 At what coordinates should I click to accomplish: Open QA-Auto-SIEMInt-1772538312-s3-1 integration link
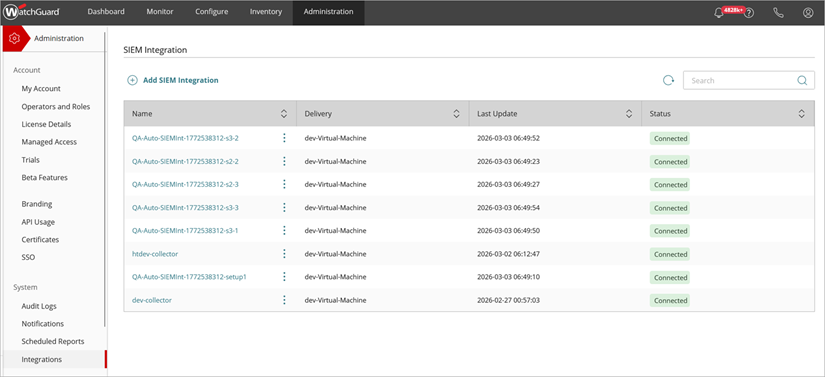click(185, 231)
